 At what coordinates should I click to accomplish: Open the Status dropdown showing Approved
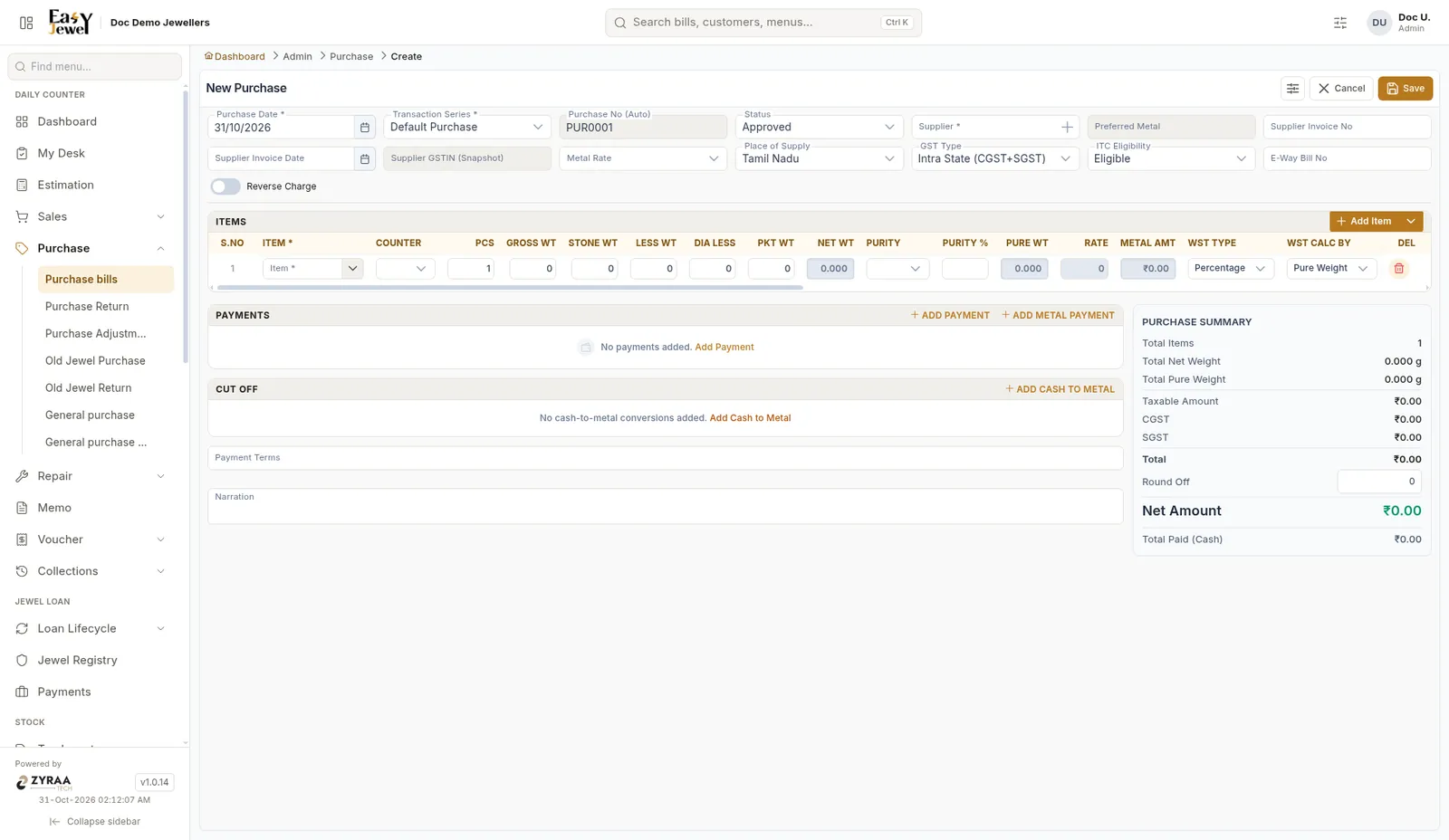pyautogui.click(x=819, y=128)
